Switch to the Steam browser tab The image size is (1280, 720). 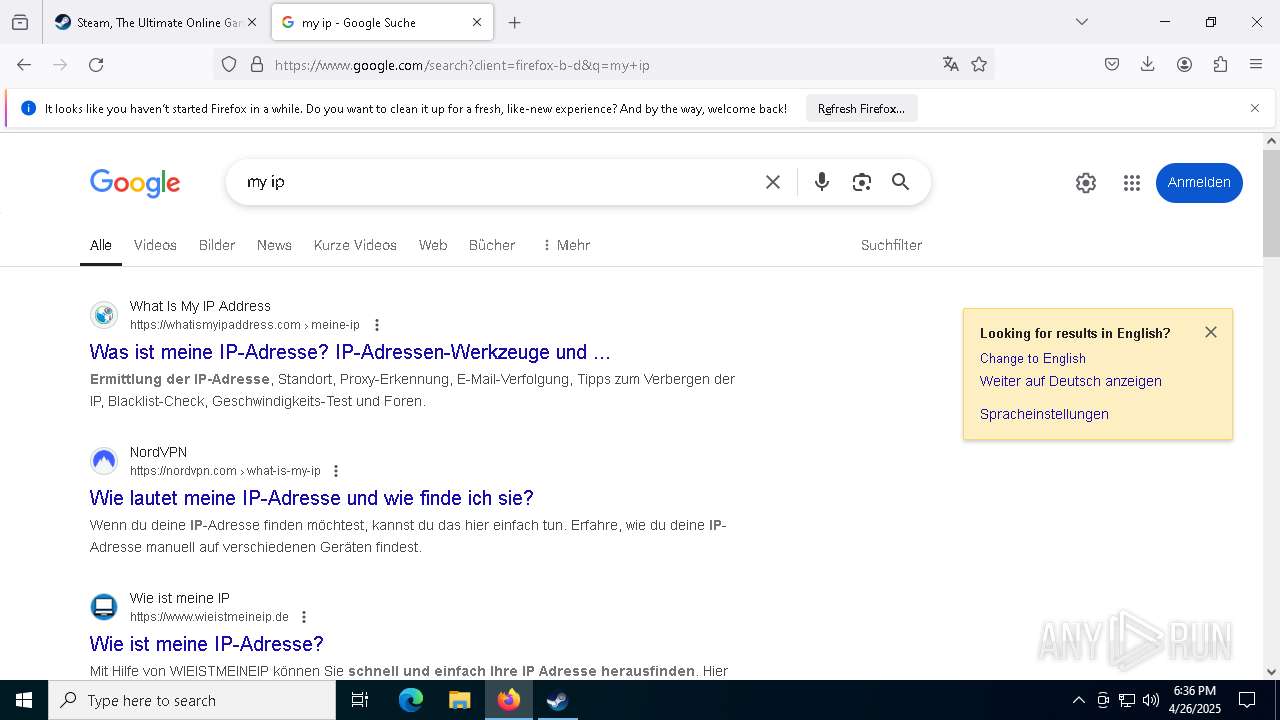[155, 22]
